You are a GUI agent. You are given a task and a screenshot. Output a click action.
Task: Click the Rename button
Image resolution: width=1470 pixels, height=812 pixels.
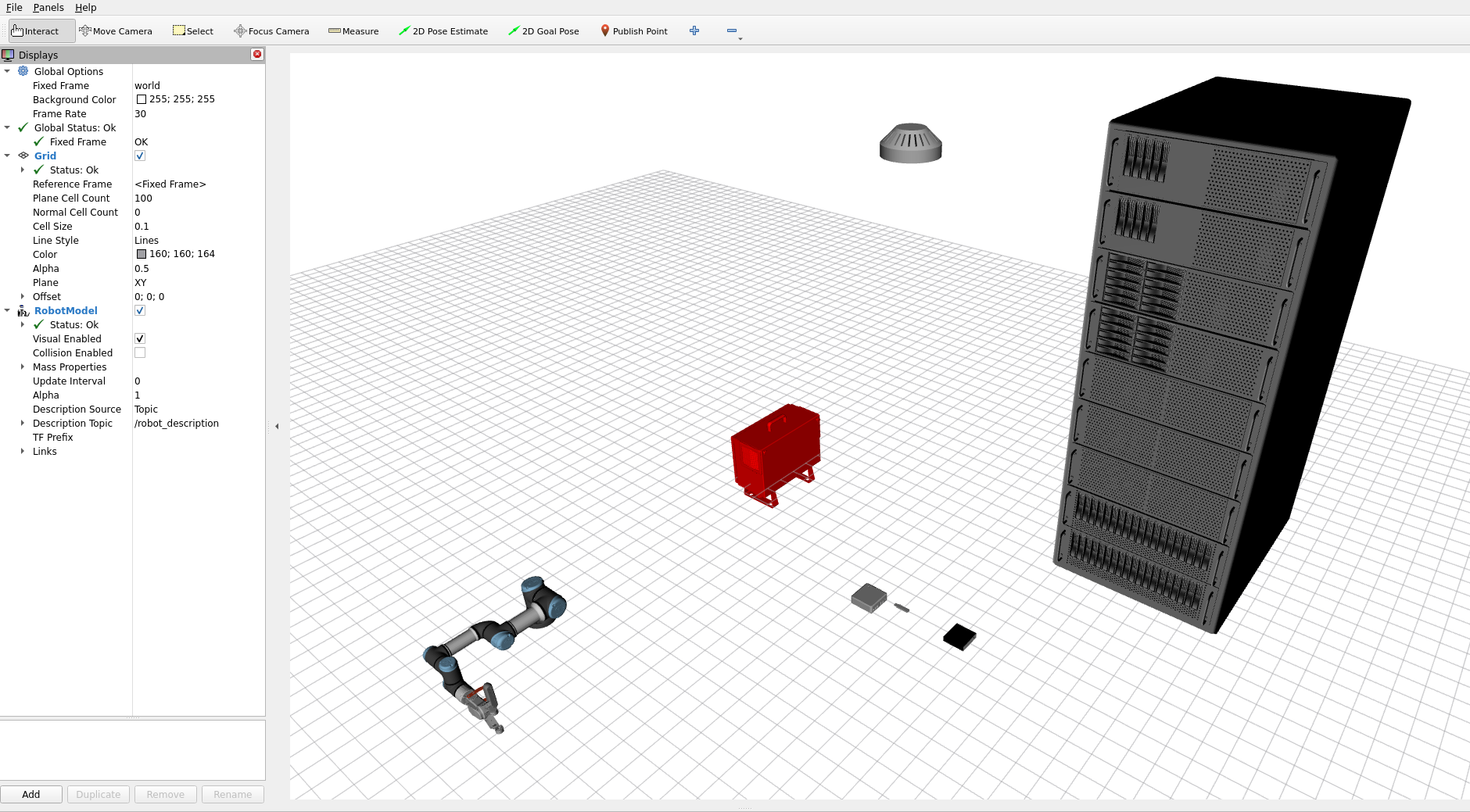point(233,794)
